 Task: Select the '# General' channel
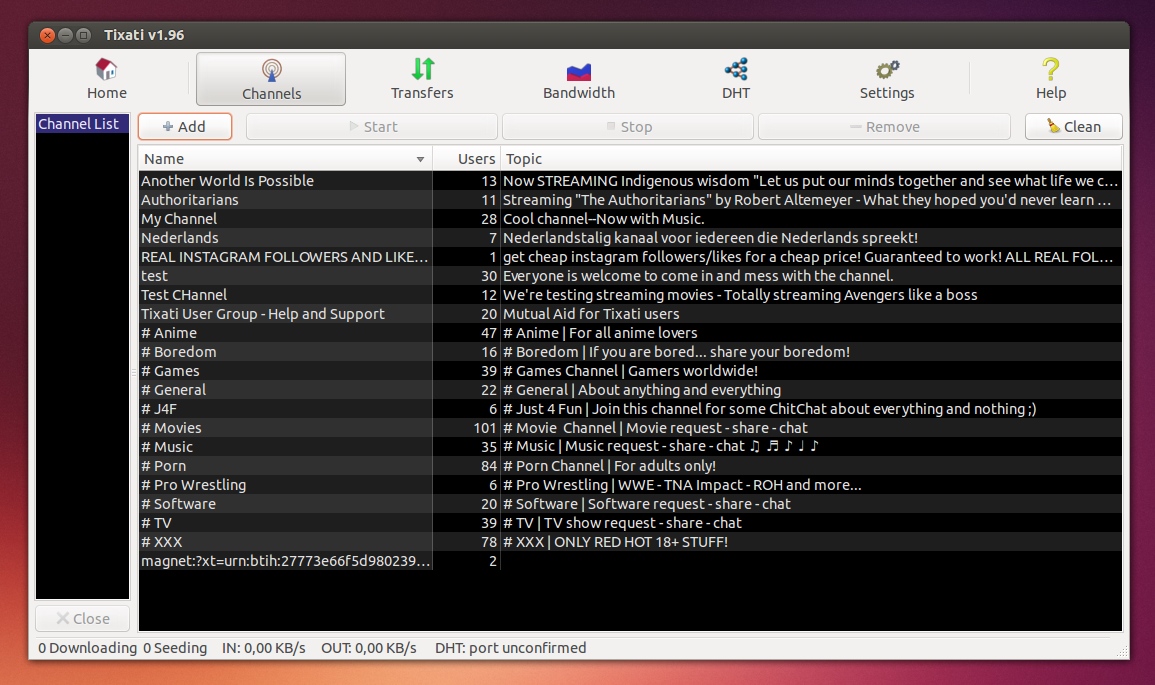point(630,390)
